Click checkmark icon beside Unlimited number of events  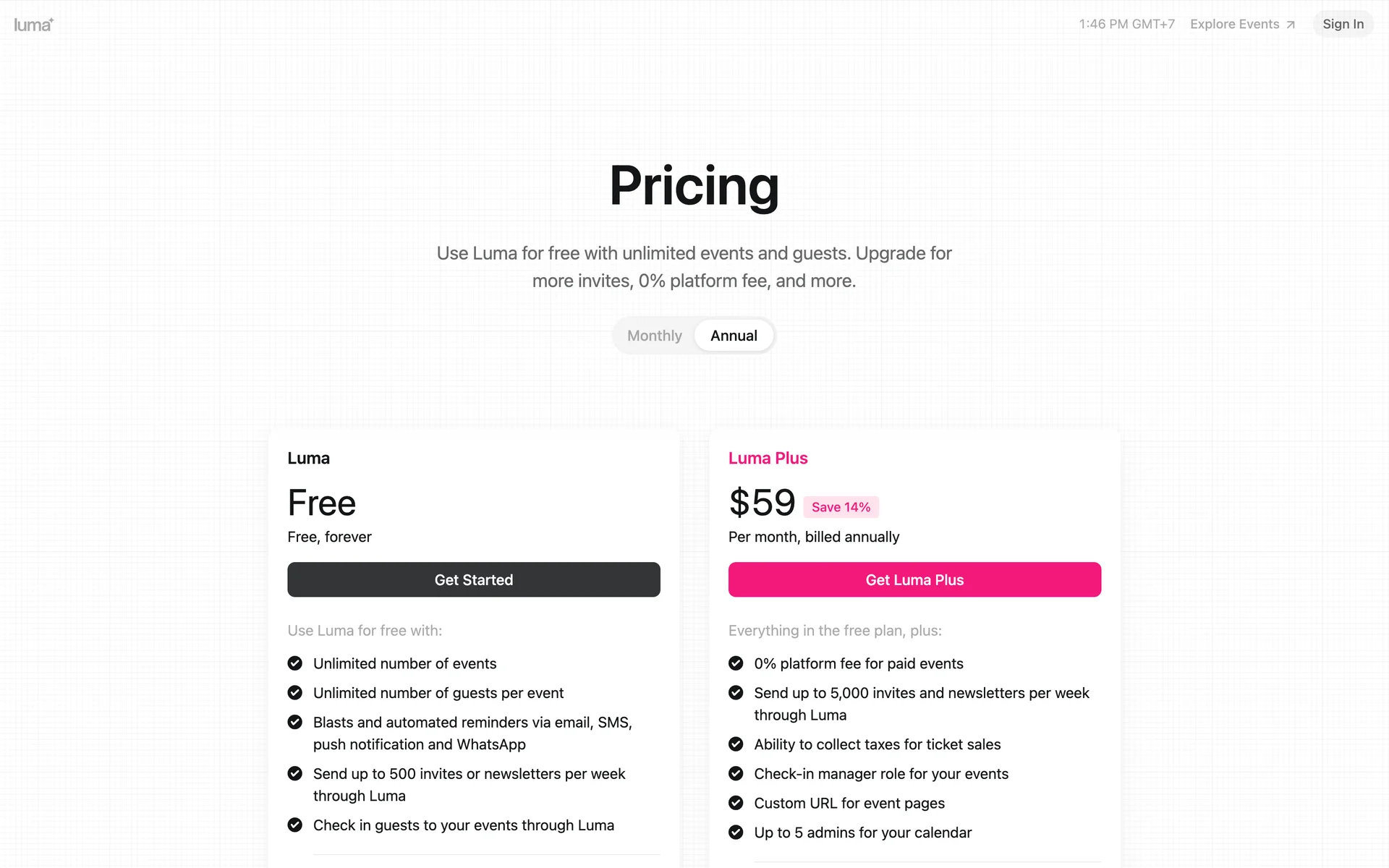[x=295, y=663]
